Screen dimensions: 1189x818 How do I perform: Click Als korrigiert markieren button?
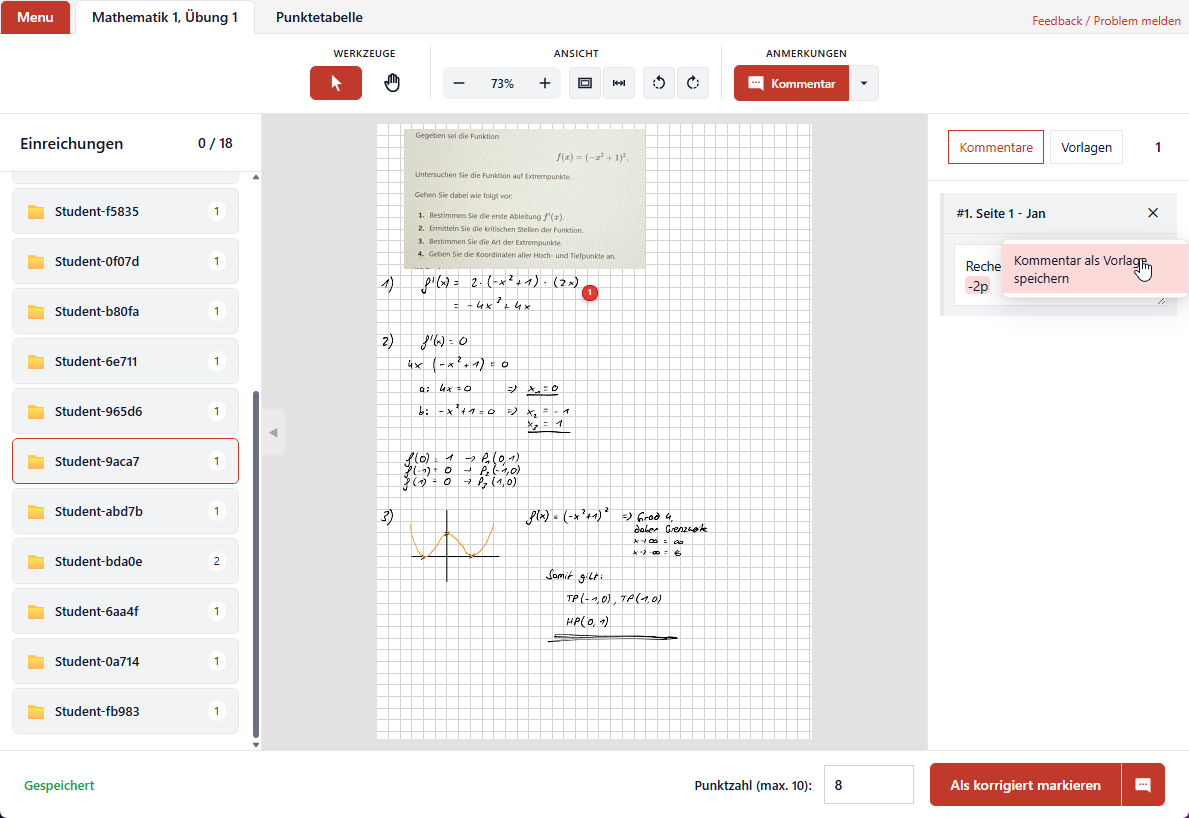click(1025, 785)
